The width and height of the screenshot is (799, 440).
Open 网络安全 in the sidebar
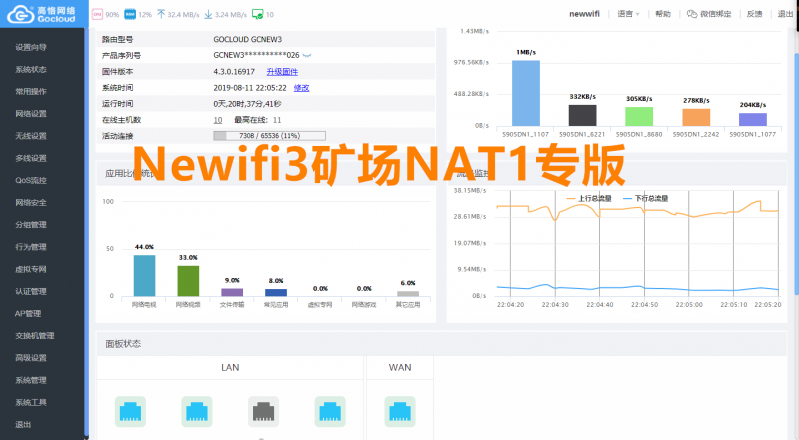31,202
